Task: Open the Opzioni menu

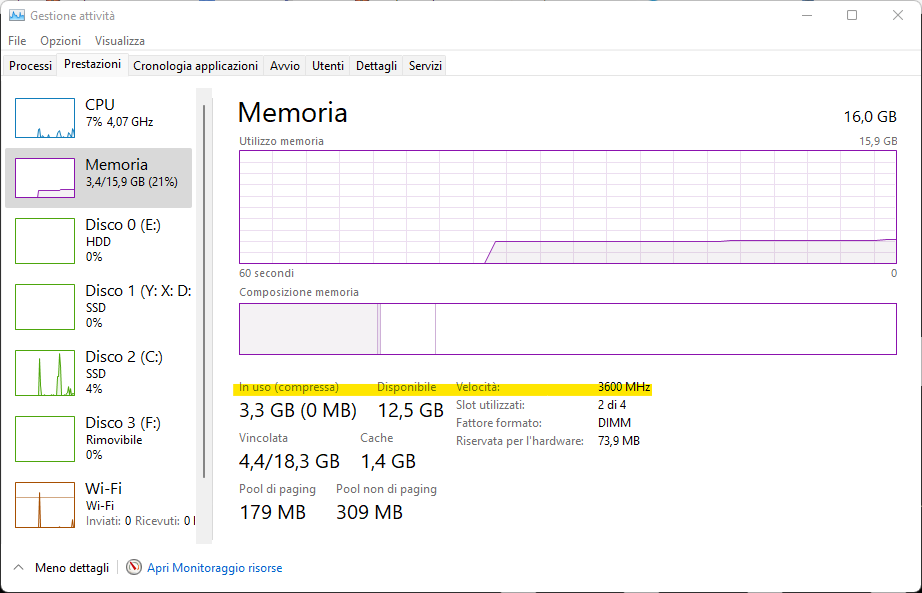Action: point(60,41)
